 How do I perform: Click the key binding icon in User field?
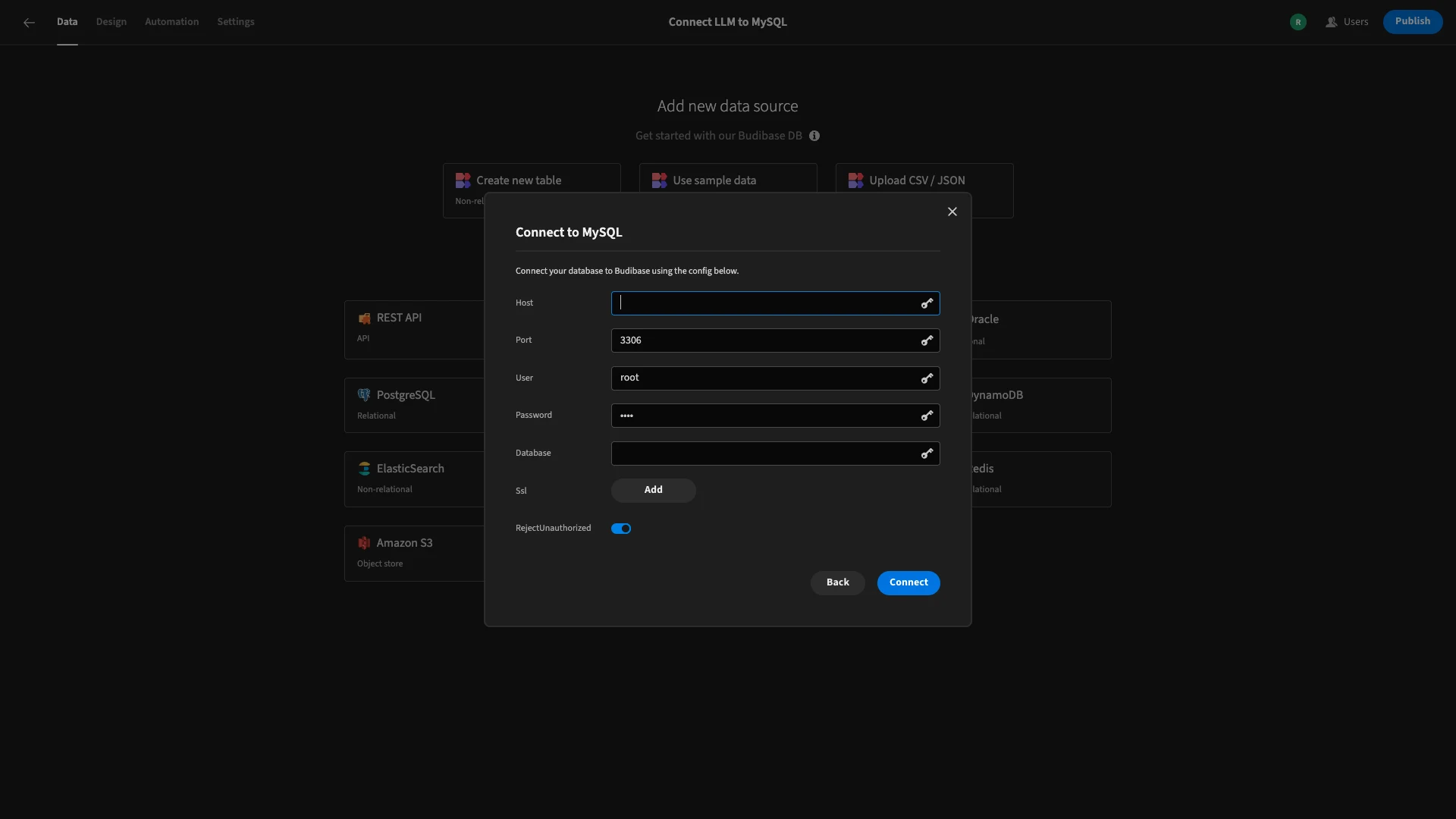pyautogui.click(x=927, y=378)
